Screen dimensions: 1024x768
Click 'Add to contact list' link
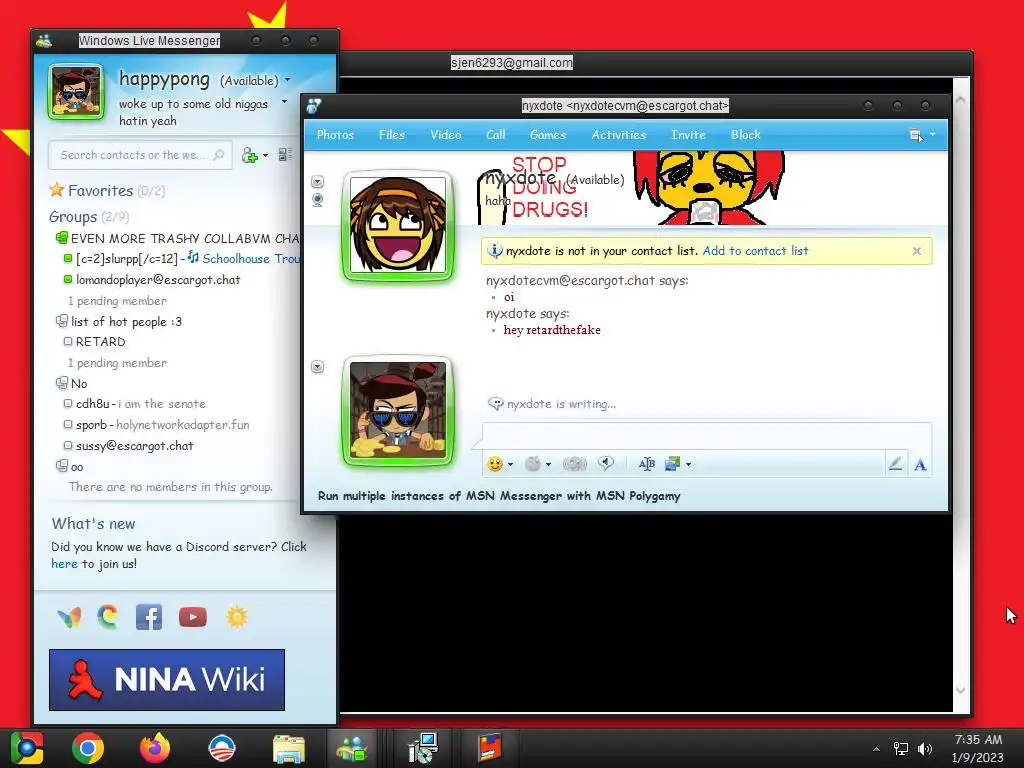click(755, 251)
